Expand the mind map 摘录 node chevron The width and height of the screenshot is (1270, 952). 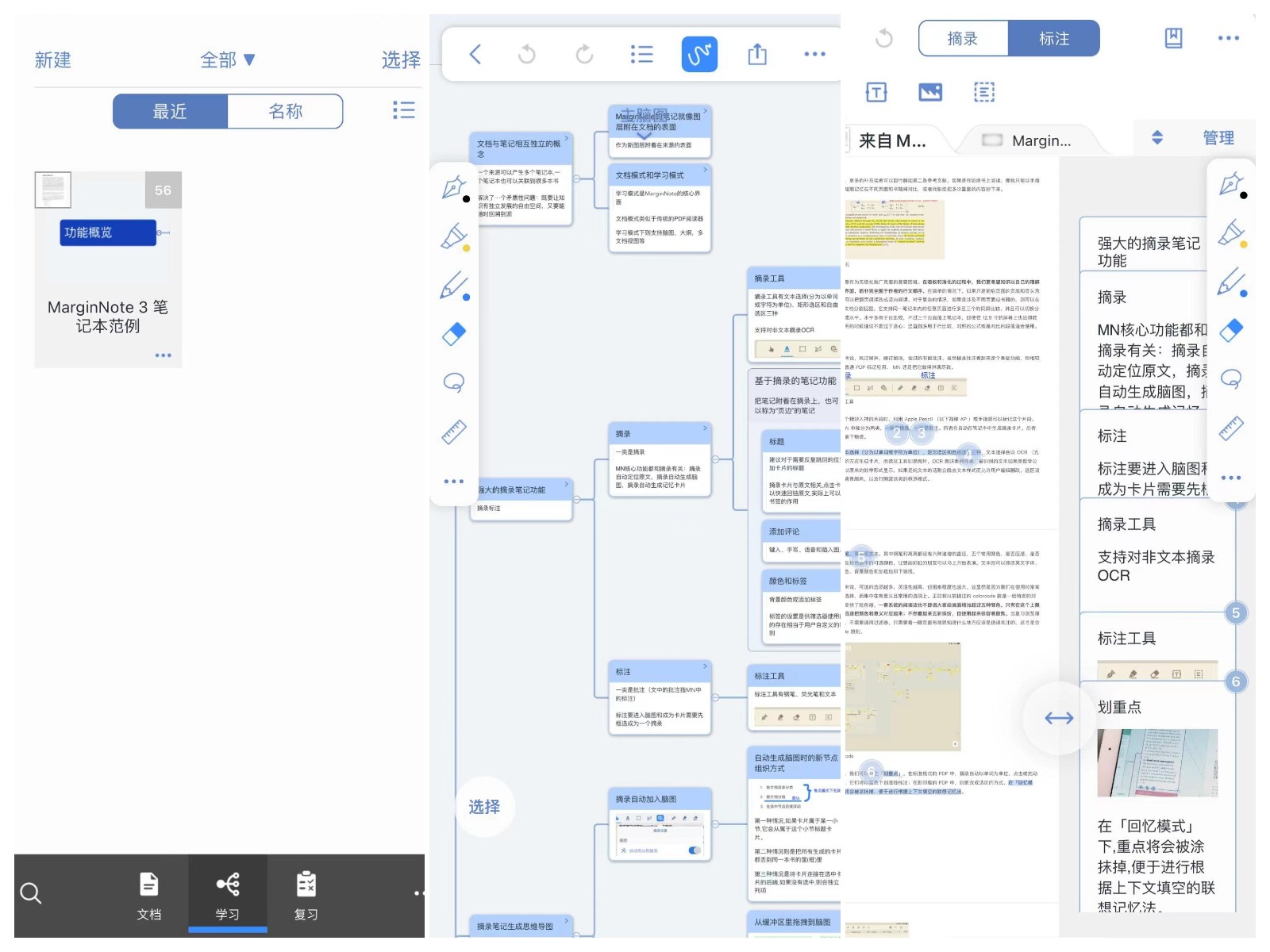point(705,428)
